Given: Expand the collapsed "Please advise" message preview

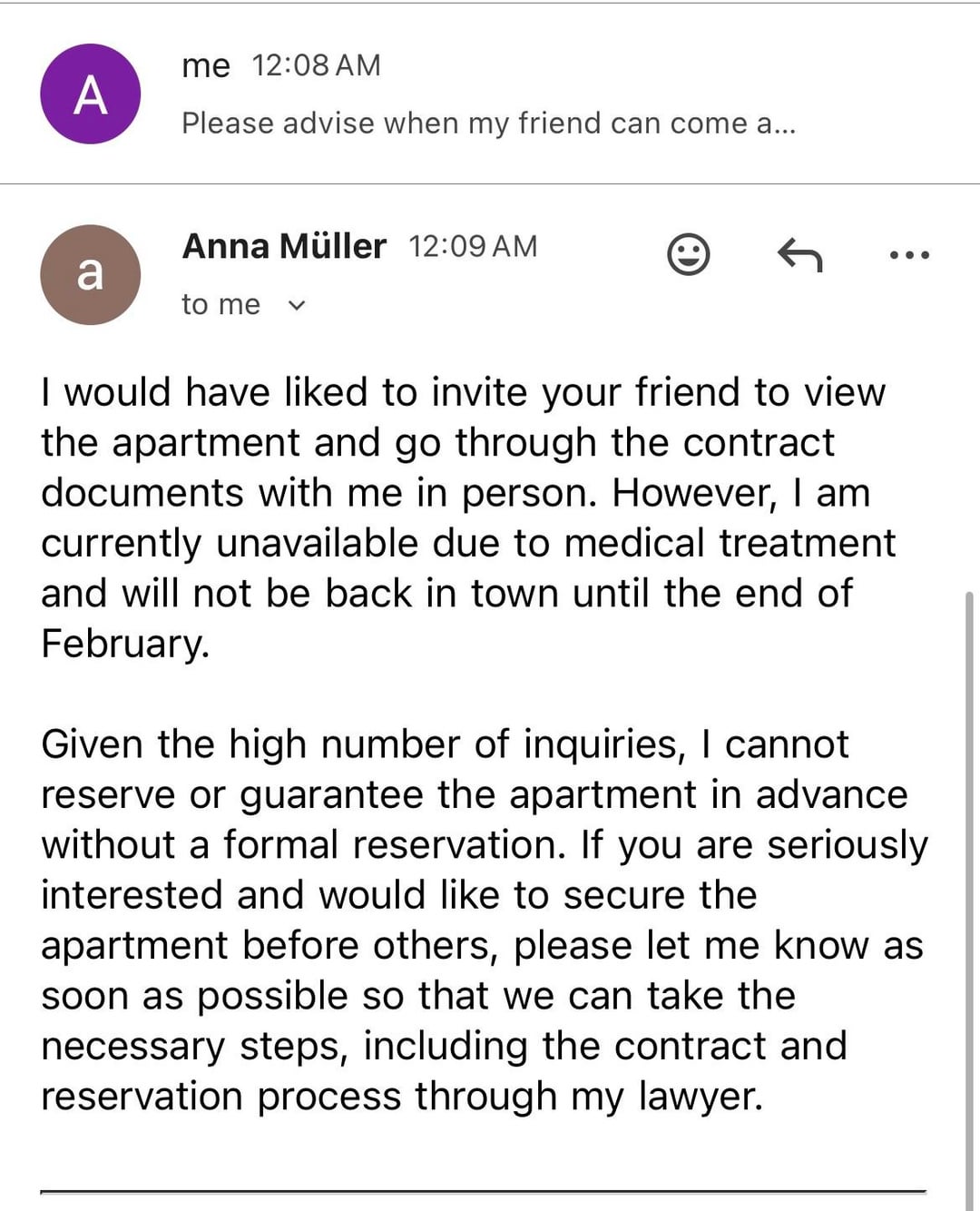Looking at the screenshot, I should point(488,123).
